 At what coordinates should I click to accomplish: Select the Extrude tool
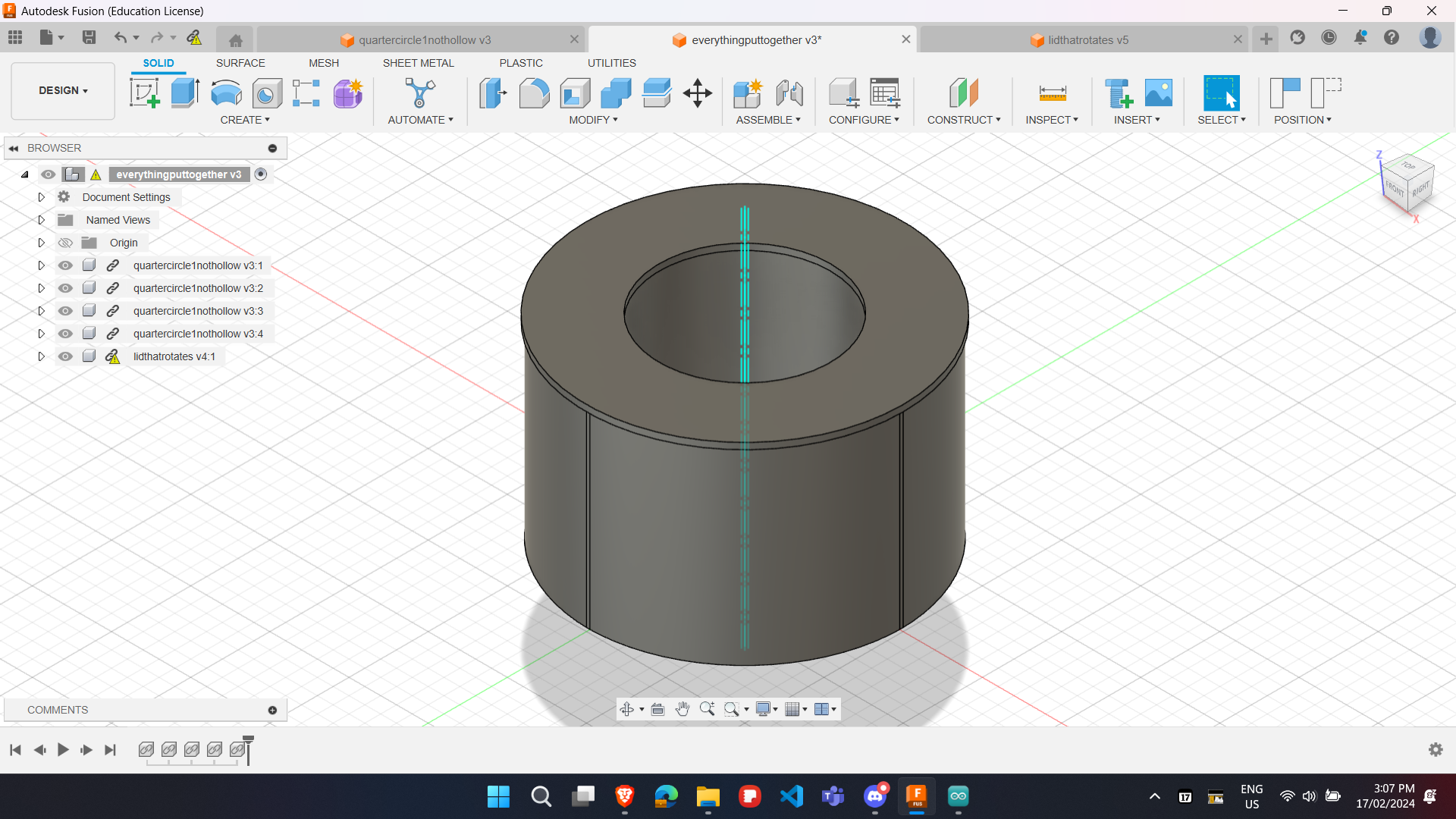pyautogui.click(x=185, y=93)
